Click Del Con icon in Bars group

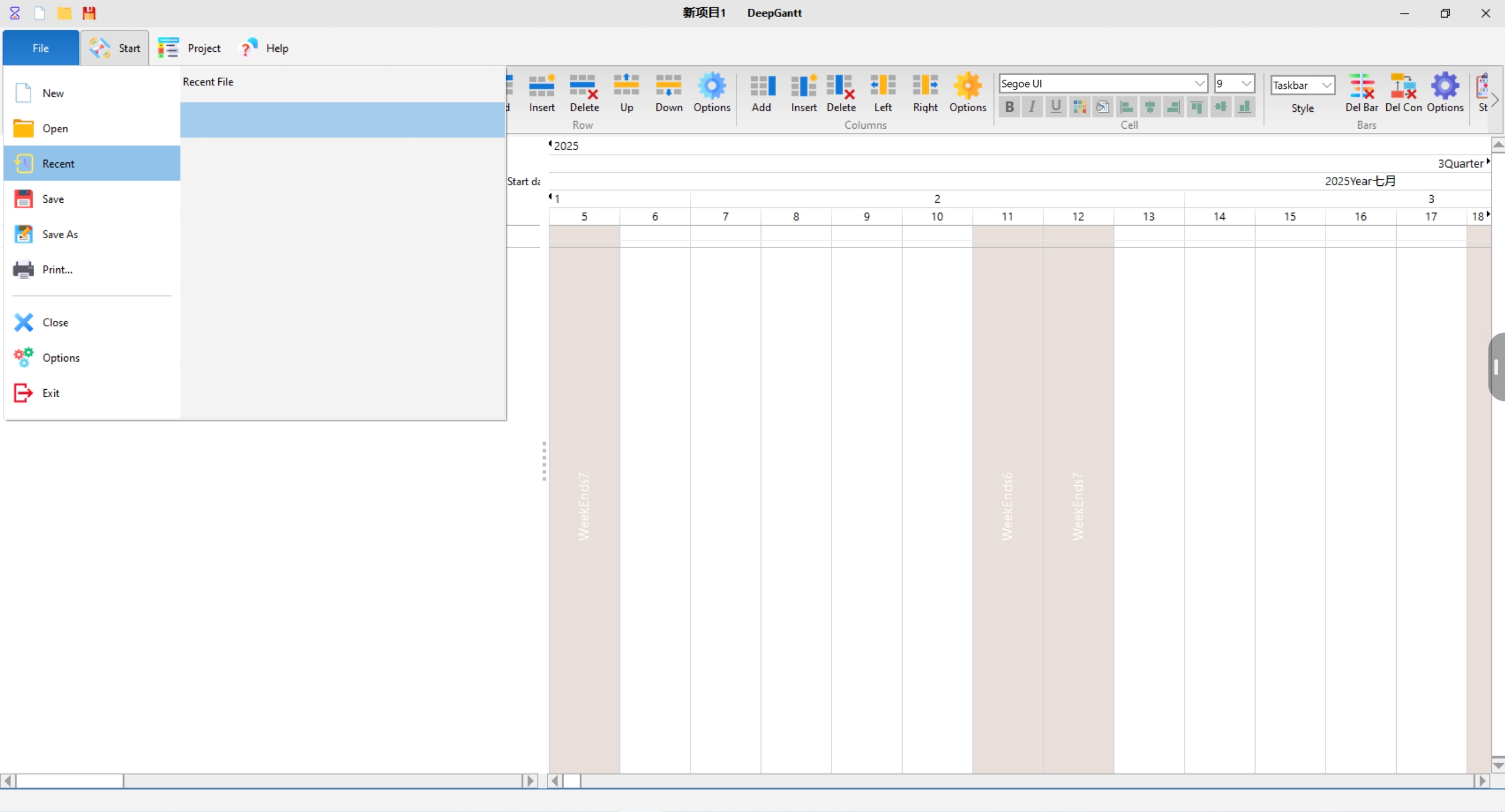click(1403, 93)
